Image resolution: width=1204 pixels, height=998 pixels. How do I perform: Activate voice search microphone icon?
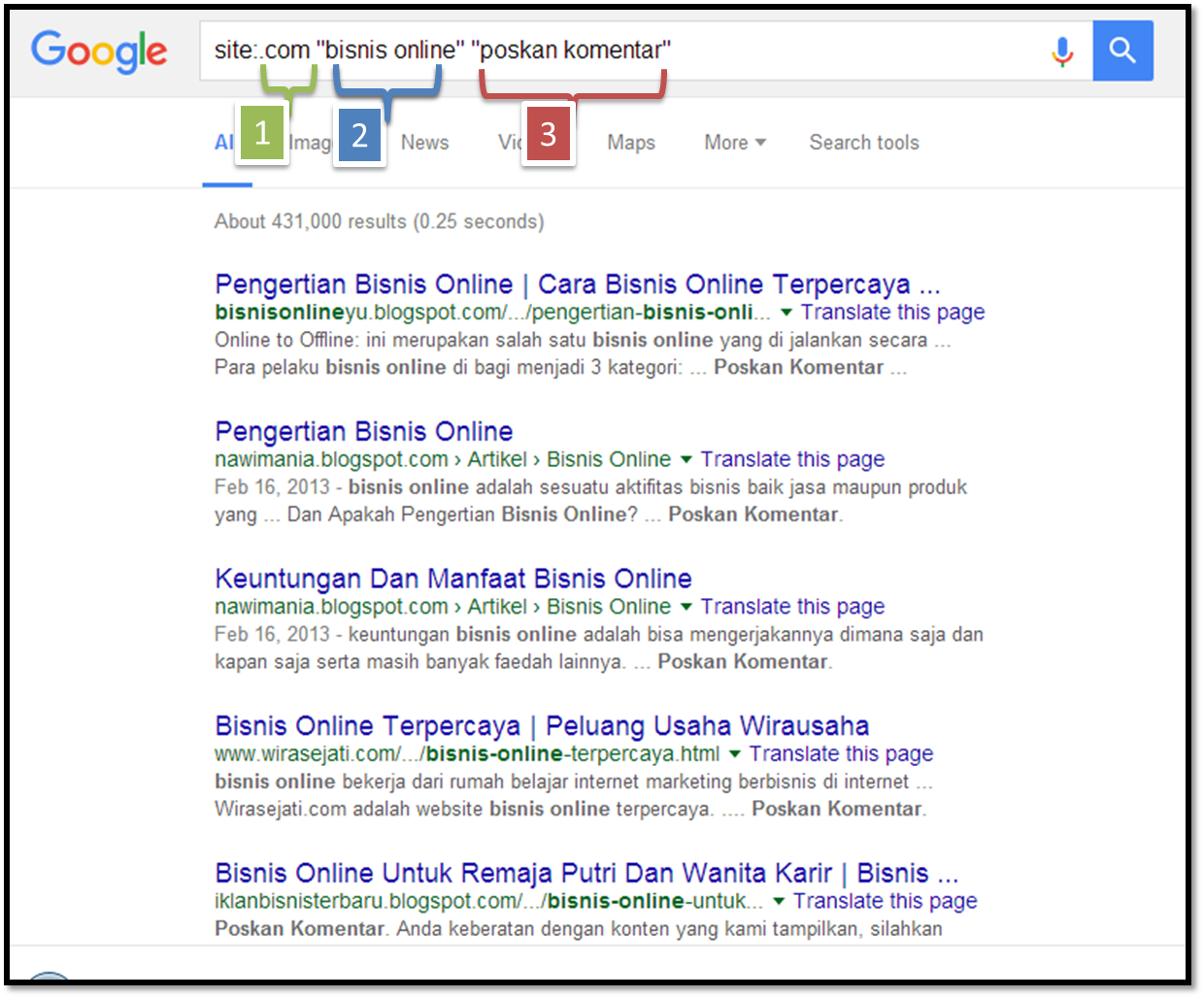point(1062,51)
